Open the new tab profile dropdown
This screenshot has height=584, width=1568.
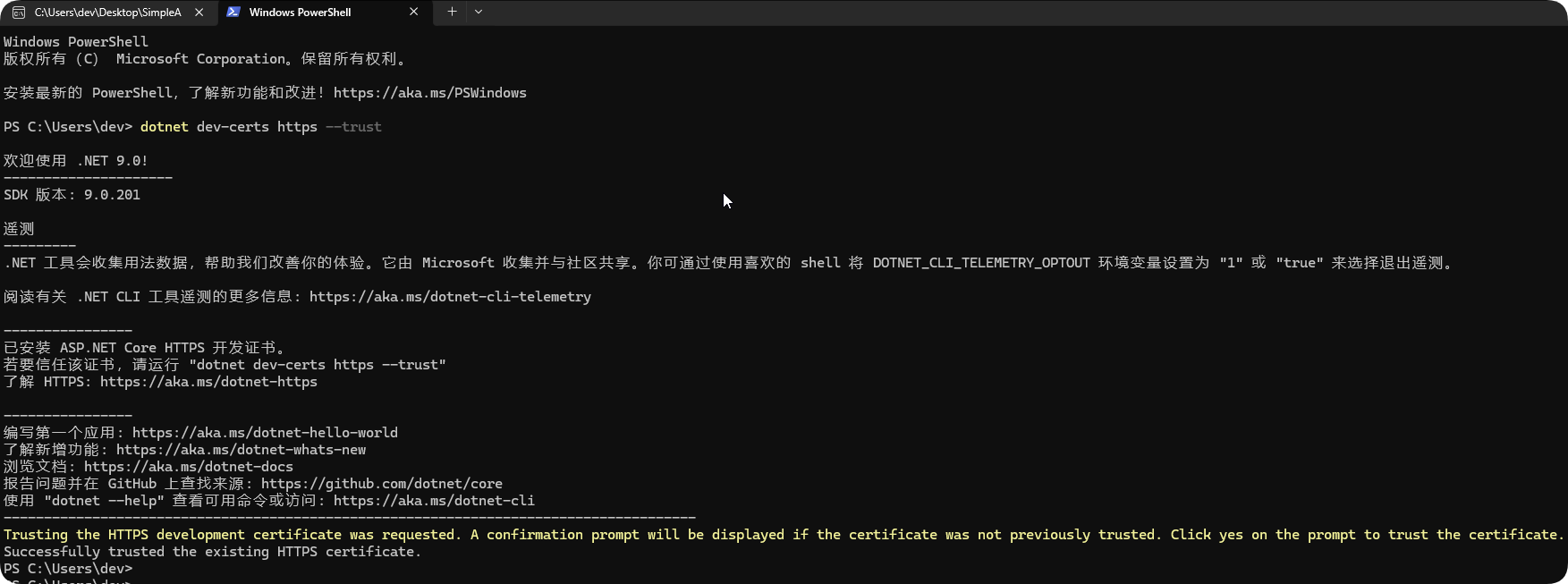click(x=479, y=12)
